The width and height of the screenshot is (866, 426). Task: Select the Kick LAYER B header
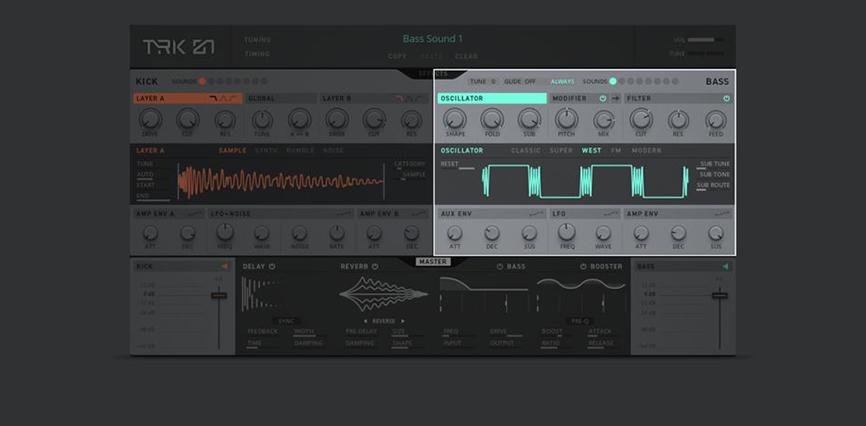coord(375,98)
